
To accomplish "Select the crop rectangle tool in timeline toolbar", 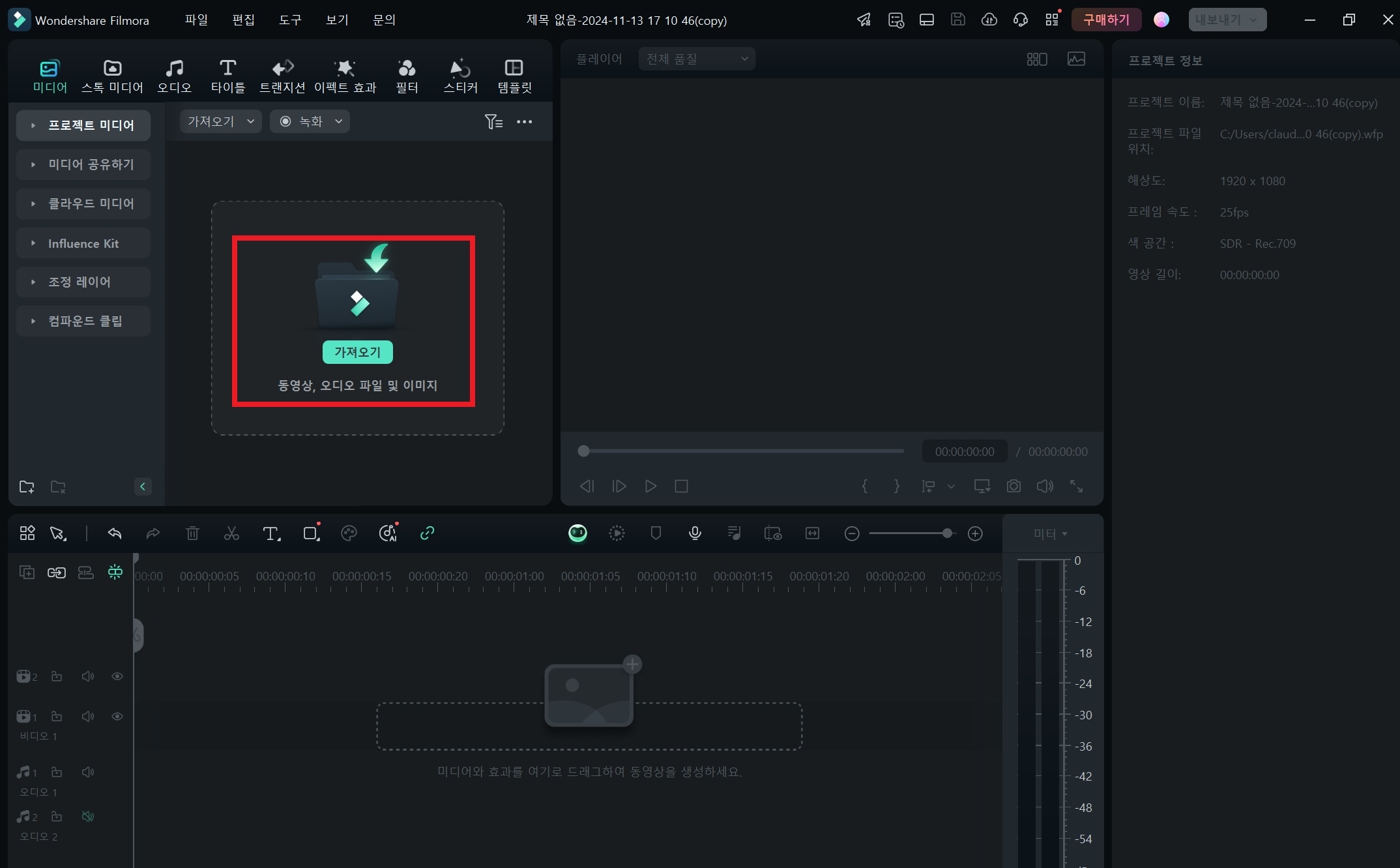I will point(312,533).
